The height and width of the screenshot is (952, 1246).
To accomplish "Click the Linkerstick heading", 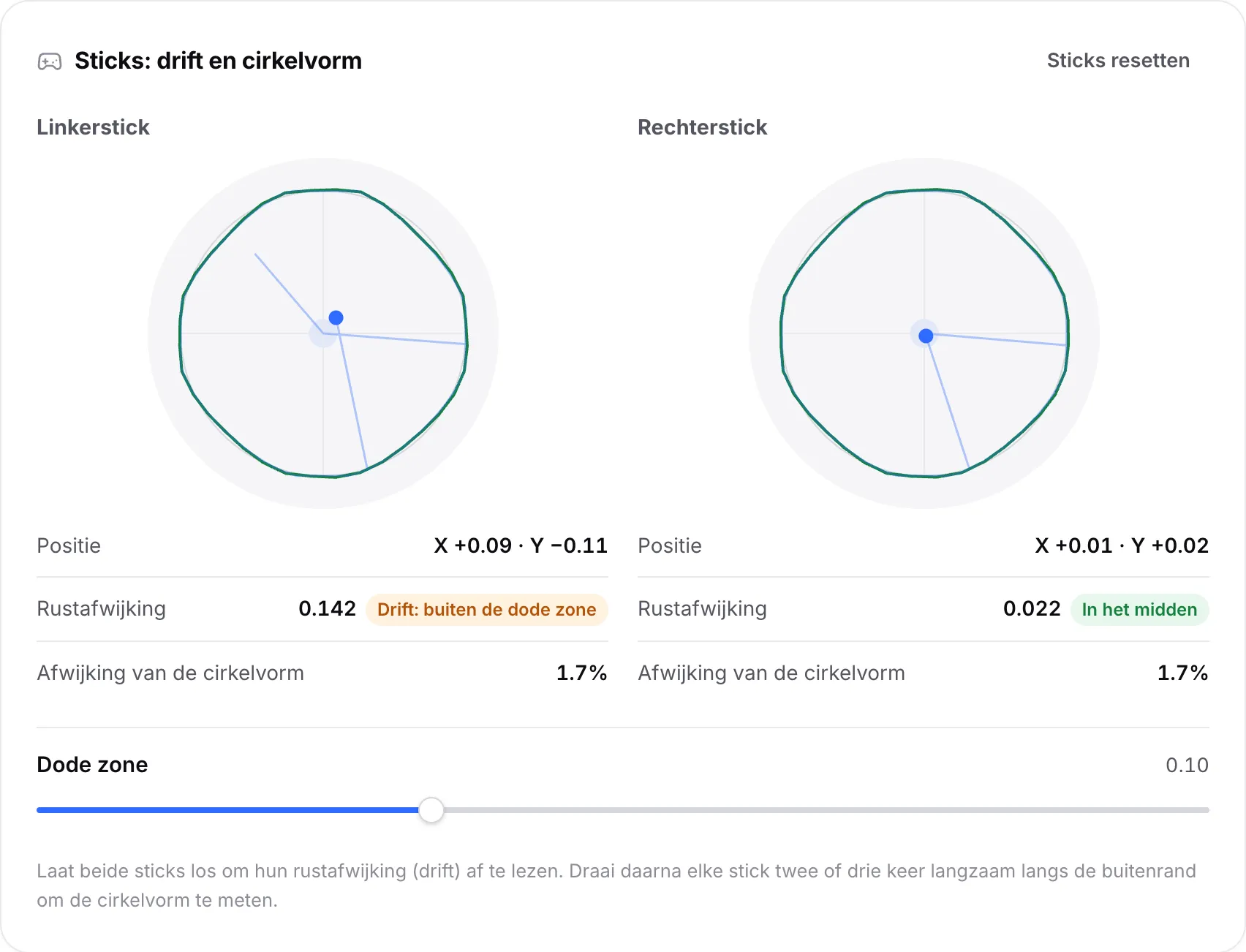I will (93, 127).
